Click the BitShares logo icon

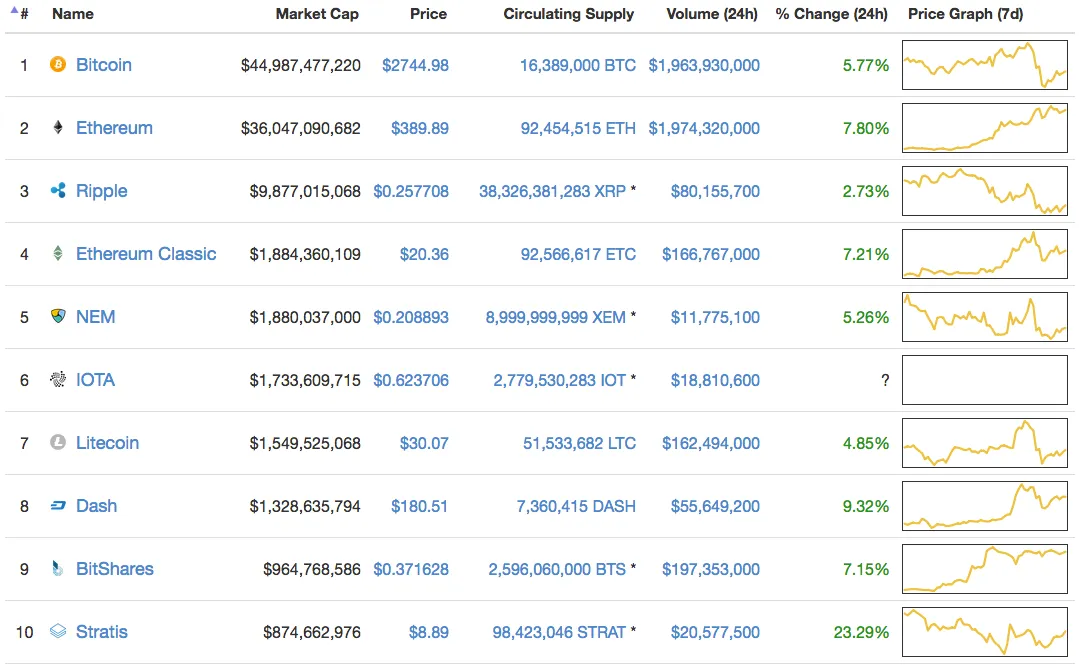coord(58,568)
